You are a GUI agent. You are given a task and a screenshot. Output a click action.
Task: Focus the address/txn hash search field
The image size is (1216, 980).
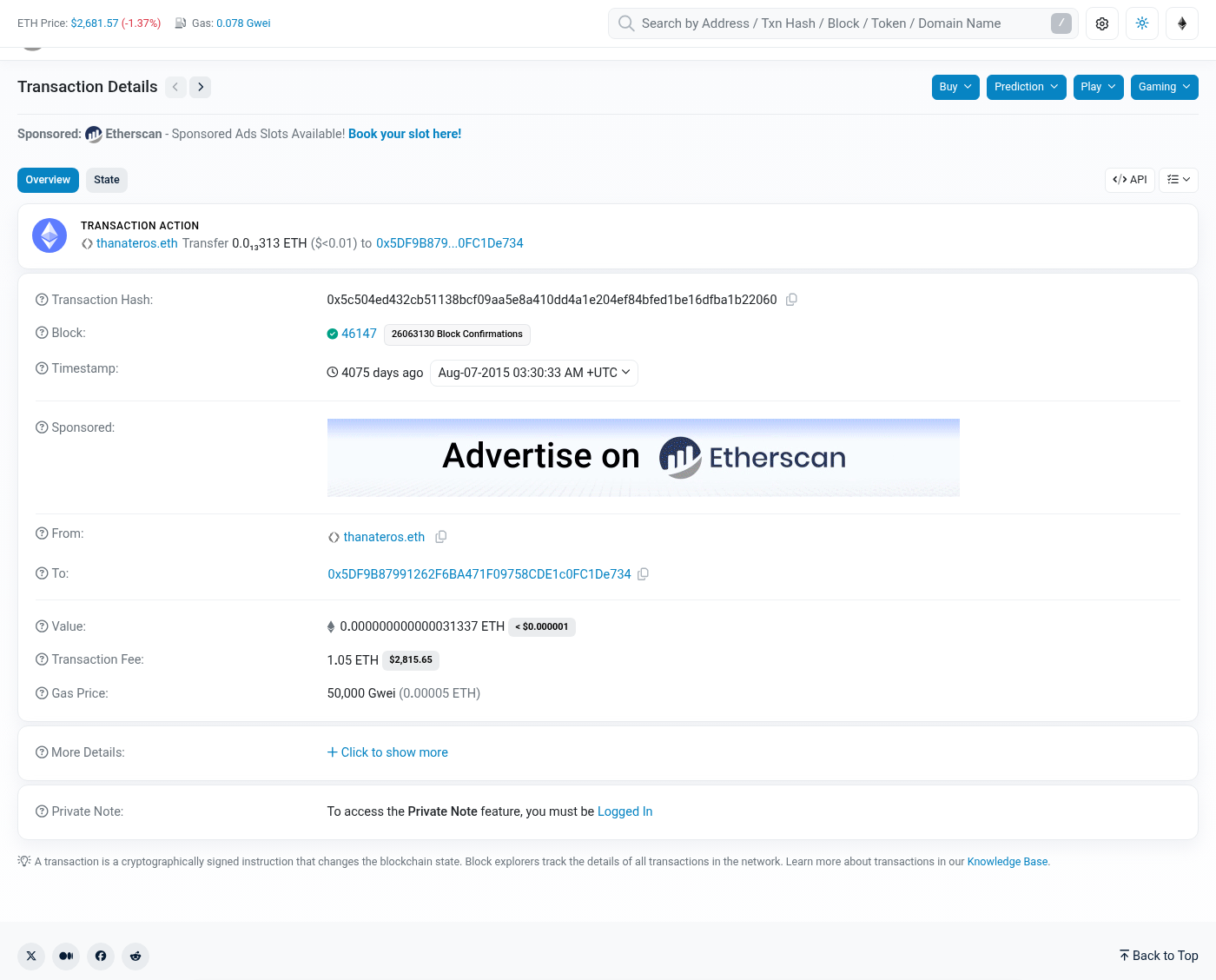(x=843, y=23)
